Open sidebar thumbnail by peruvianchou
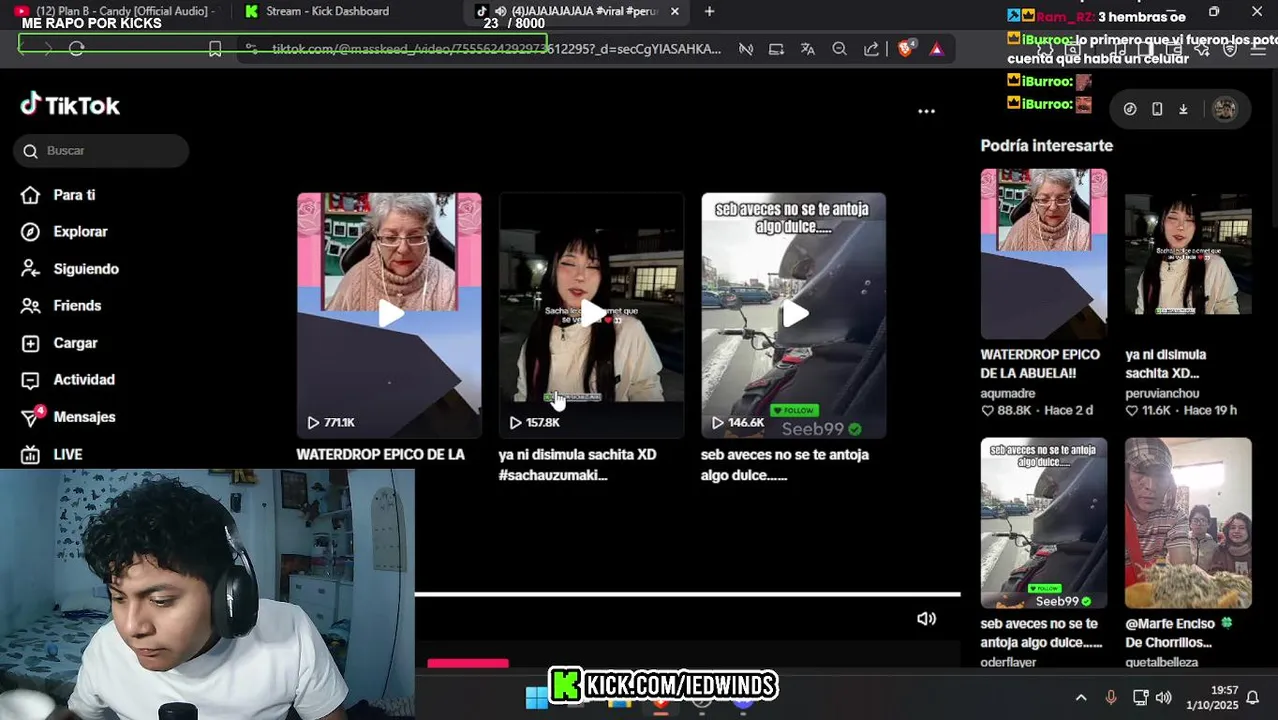This screenshot has width=1278, height=720. pyautogui.click(x=1188, y=254)
